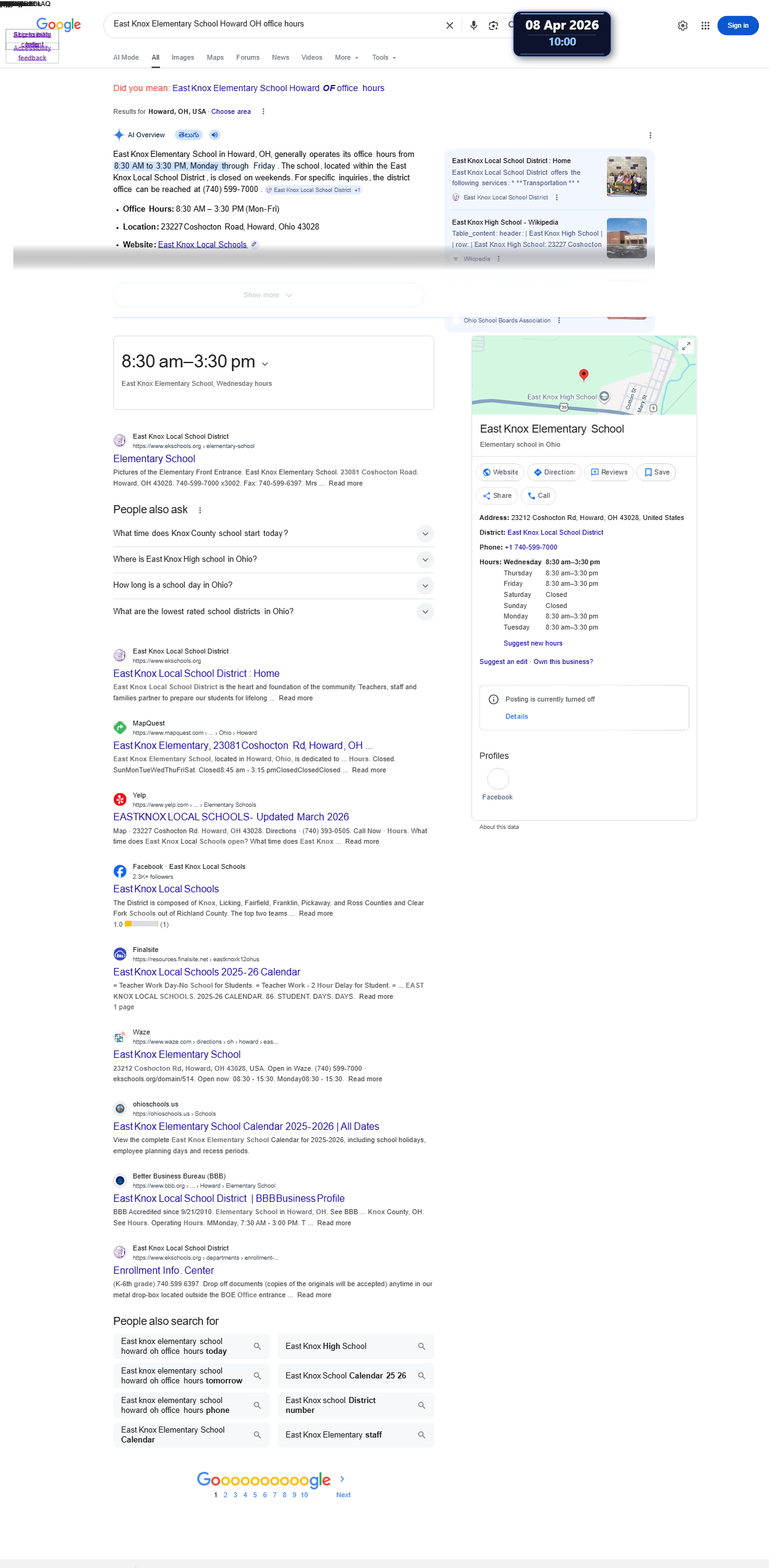Search East Knox Elementary staff suggestion

pos(356,1434)
